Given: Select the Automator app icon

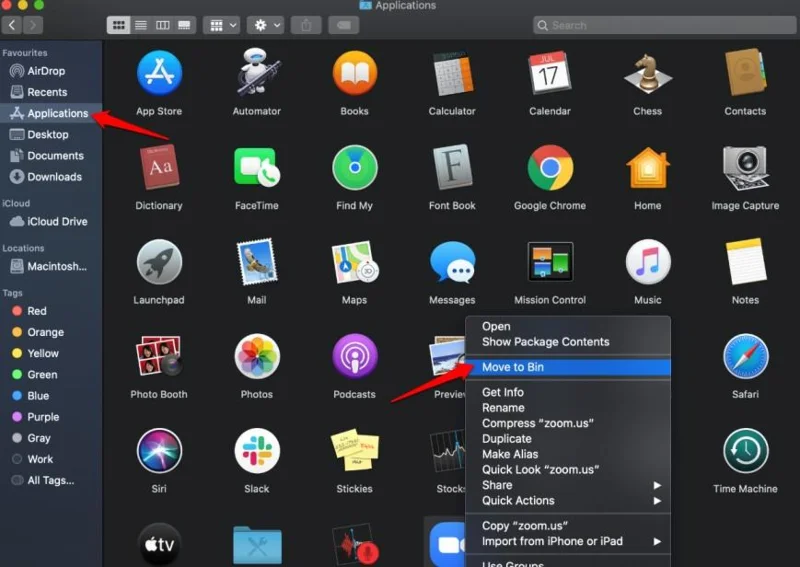Looking at the screenshot, I should pos(257,72).
